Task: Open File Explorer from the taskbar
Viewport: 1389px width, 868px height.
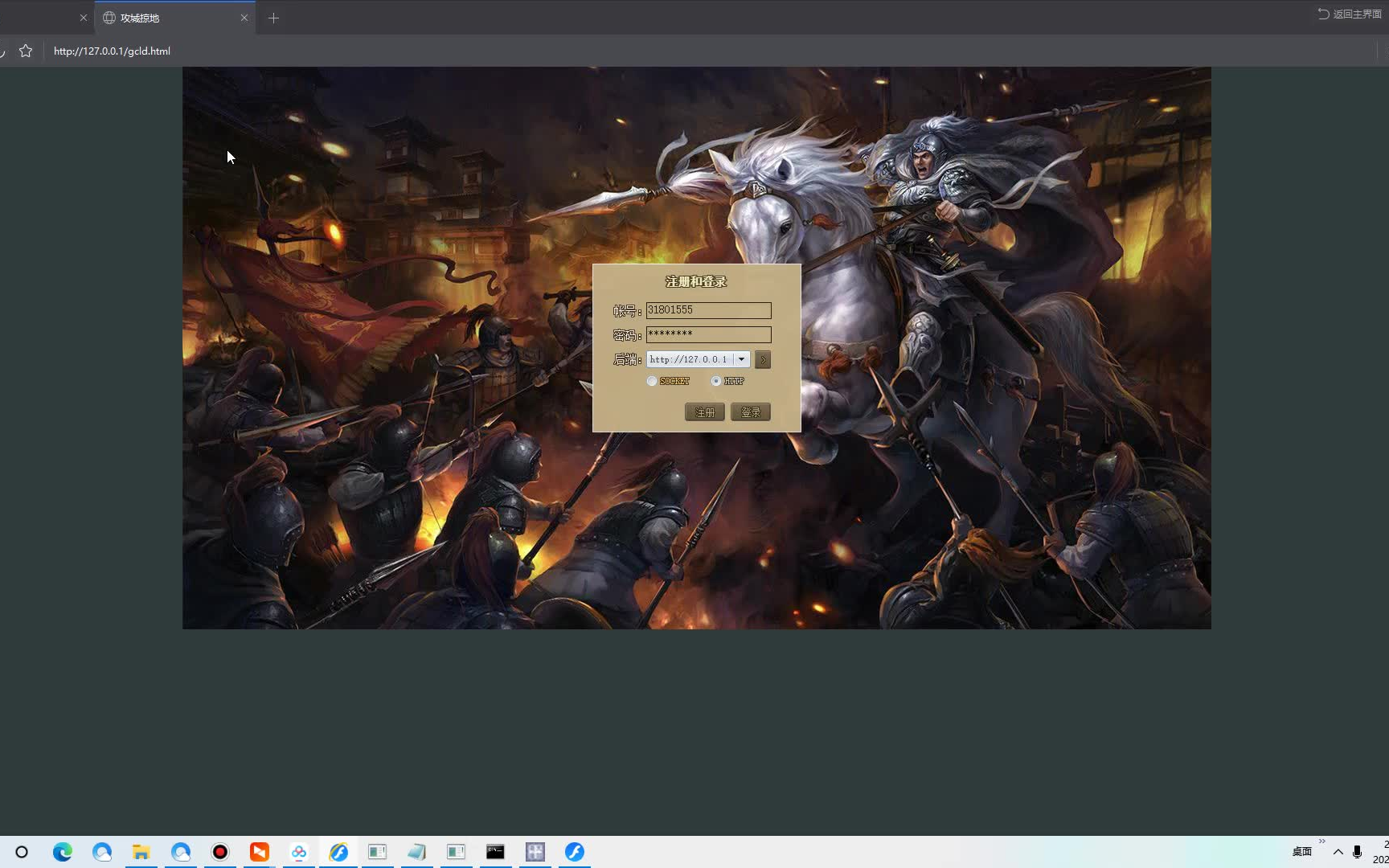Action: pyautogui.click(x=141, y=852)
